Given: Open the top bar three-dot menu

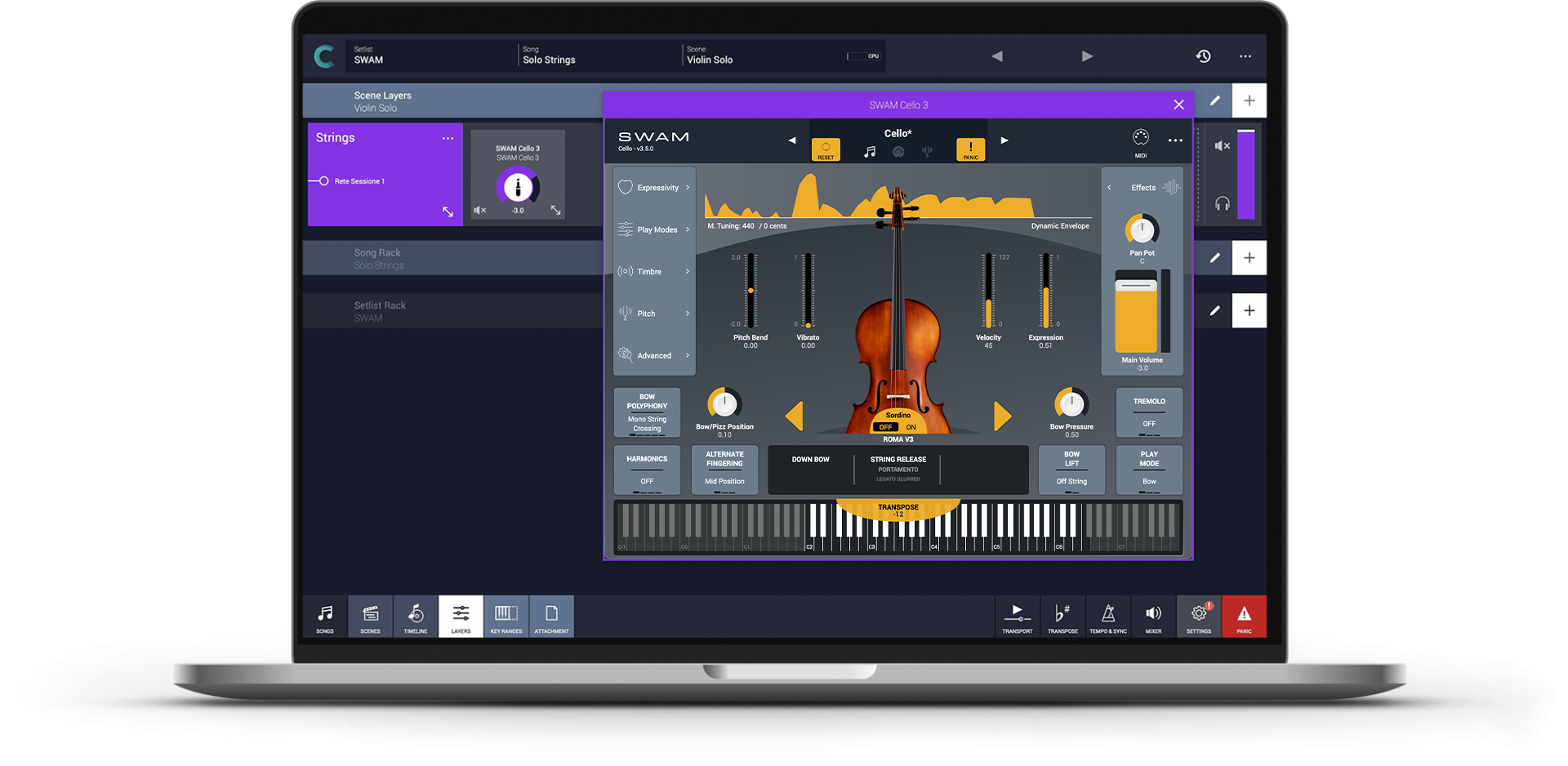Looking at the screenshot, I should (1245, 56).
